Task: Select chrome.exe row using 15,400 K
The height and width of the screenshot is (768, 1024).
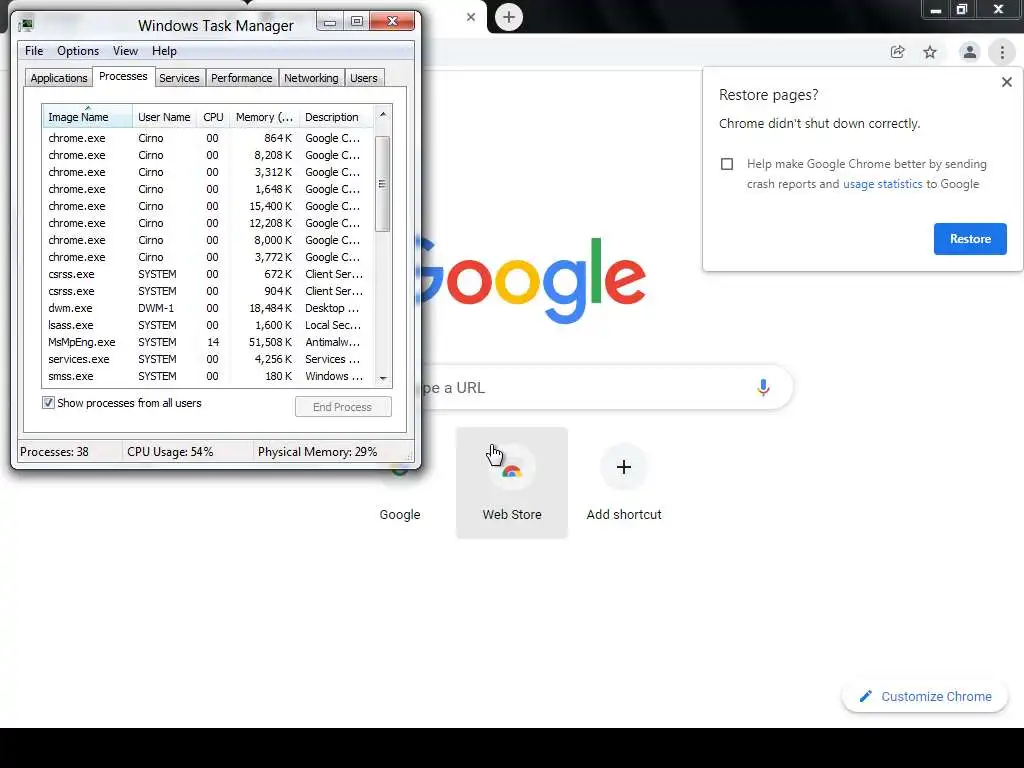Action: (x=207, y=206)
